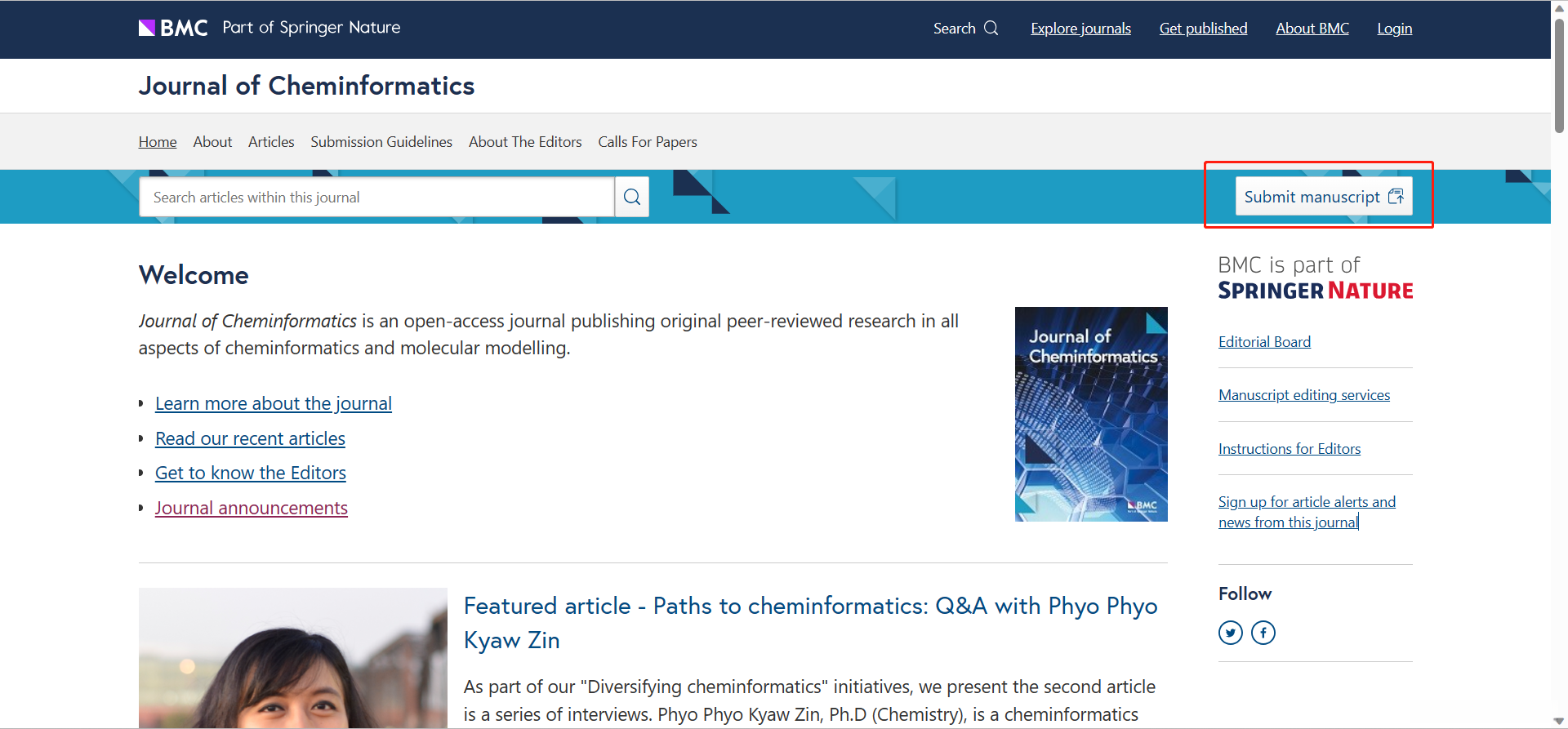Click the BMC logo in header
The width and height of the screenshot is (1568, 729).
click(173, 28)
